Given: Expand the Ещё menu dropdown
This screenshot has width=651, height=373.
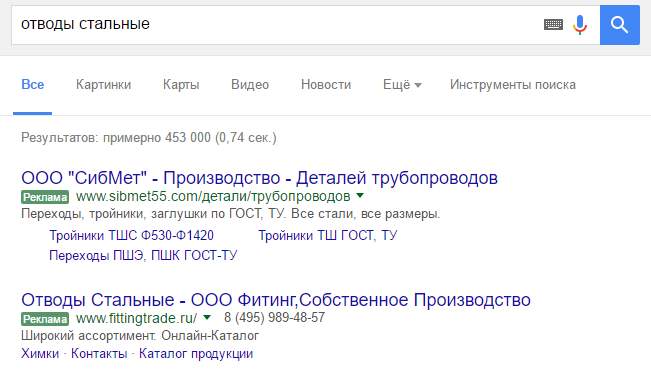Looking at the screenshot, I should pos(402,85).
